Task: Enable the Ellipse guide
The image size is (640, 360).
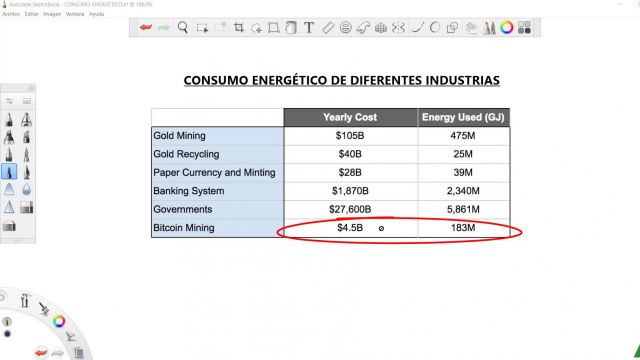Action: (345, 27)
